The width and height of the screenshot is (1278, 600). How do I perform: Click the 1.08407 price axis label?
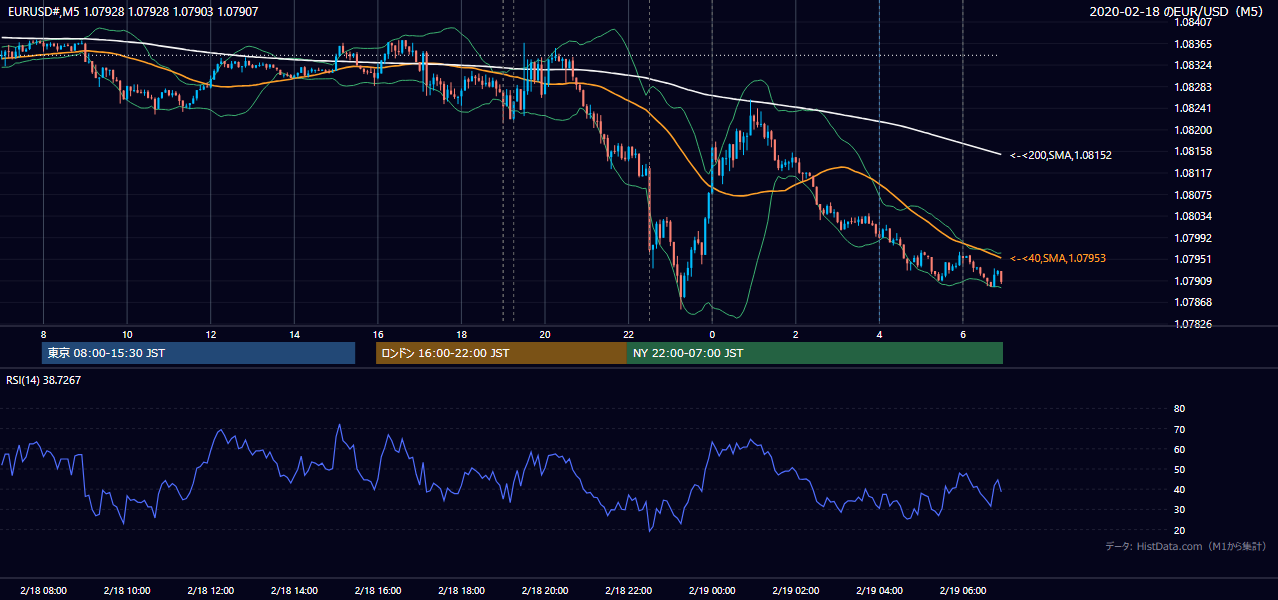coord(1193,22)
